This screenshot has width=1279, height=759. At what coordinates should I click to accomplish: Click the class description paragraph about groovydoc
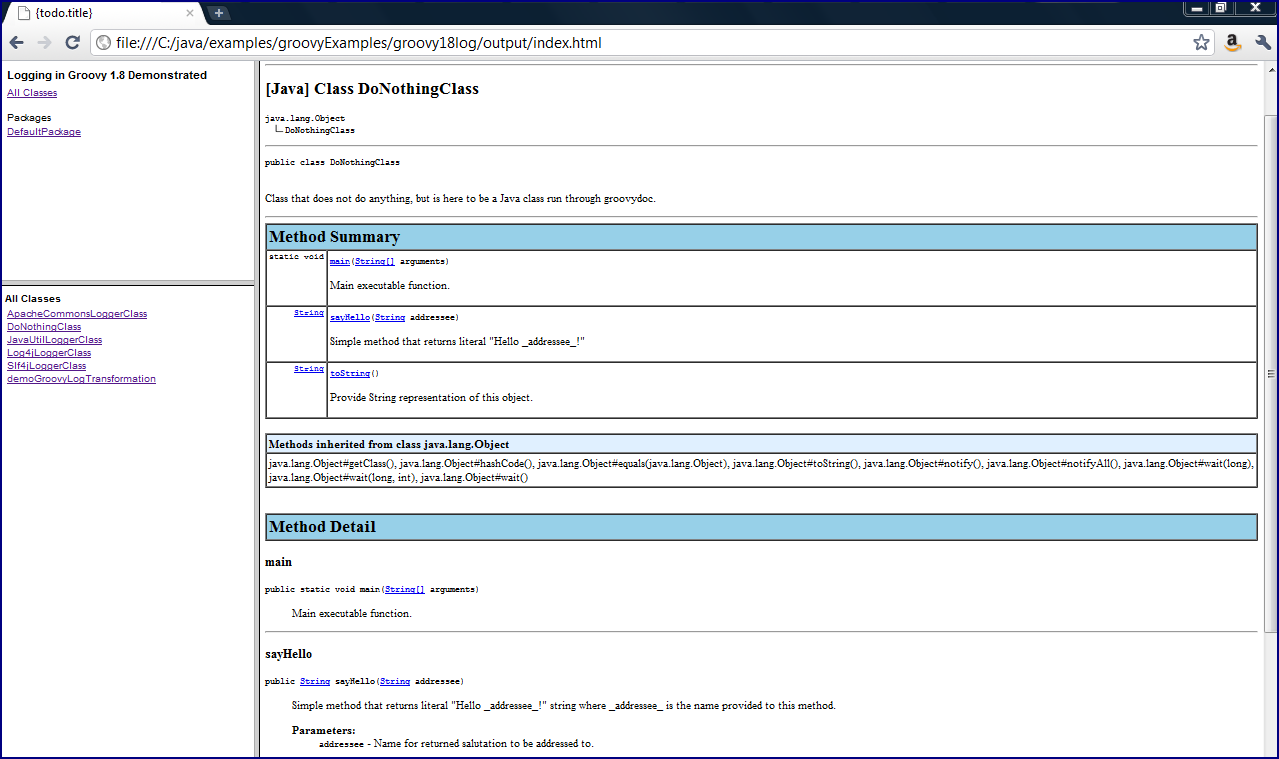[460, 199]
